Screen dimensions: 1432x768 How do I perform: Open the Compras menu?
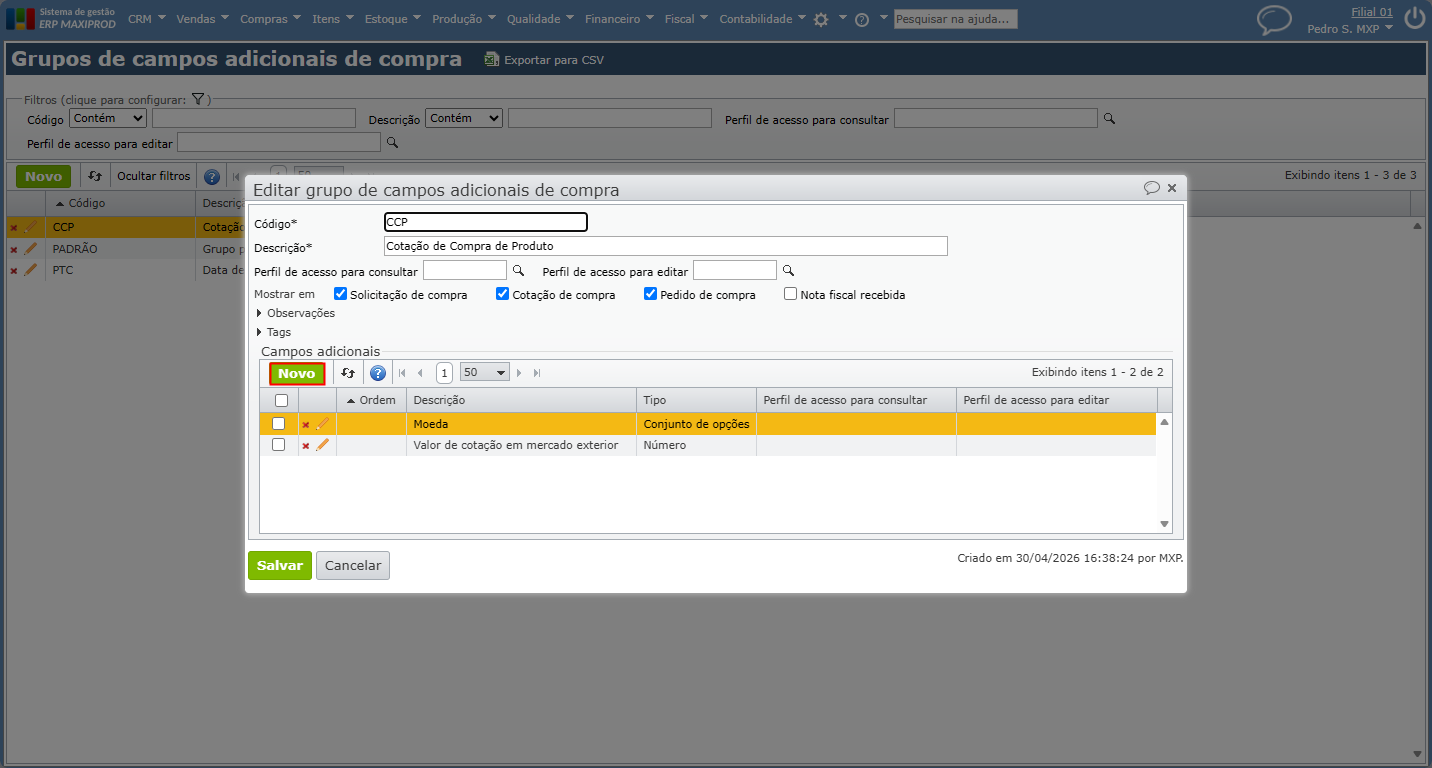pos(271,18)
